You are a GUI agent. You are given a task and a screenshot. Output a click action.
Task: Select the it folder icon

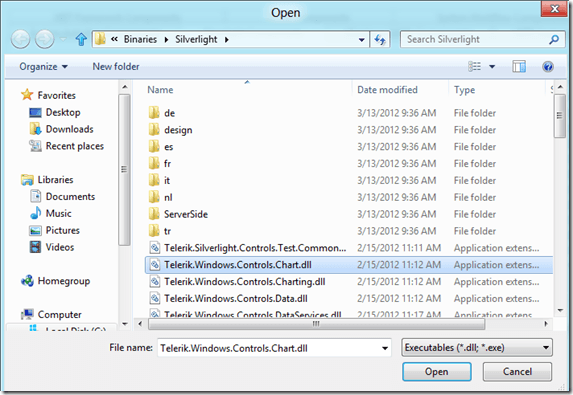pyautogui.click(x=154, y=180)
